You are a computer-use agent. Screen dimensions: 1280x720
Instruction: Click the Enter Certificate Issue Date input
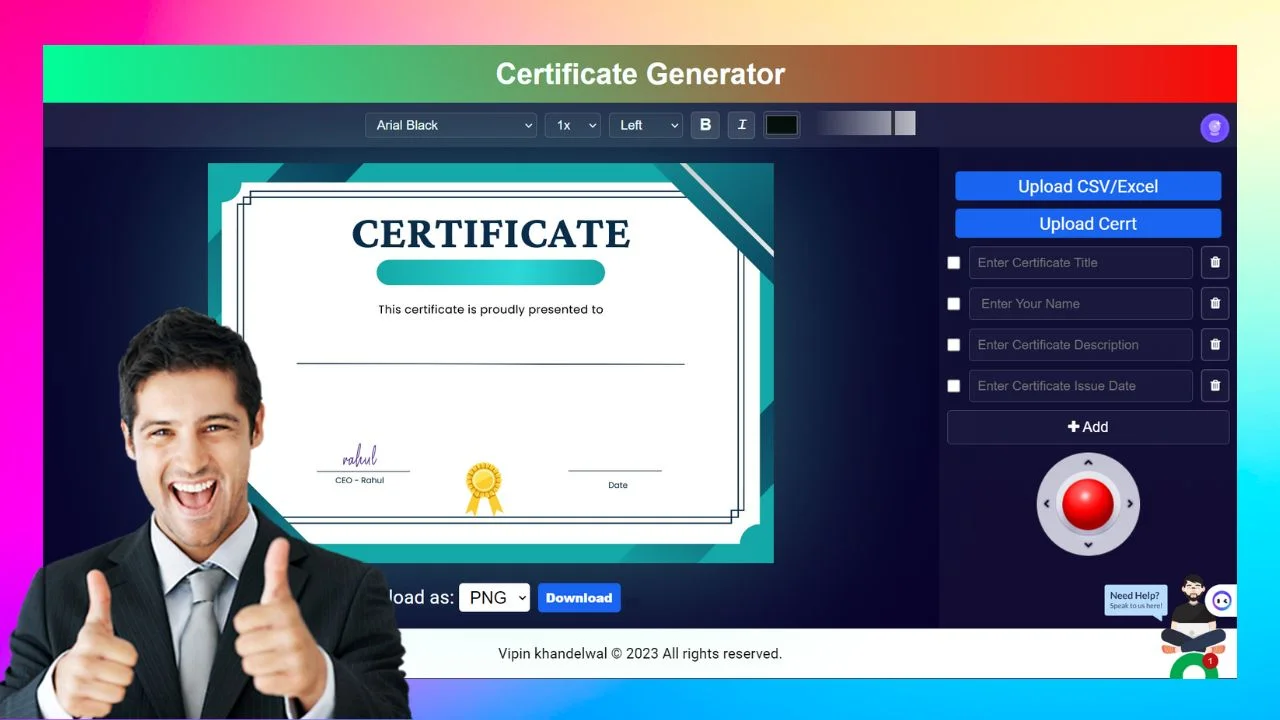1081,386
